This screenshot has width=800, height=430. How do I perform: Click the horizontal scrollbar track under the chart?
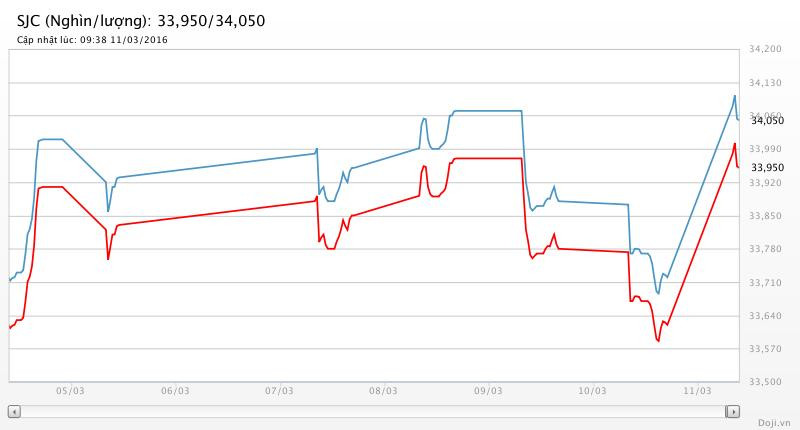pos(373,411)
